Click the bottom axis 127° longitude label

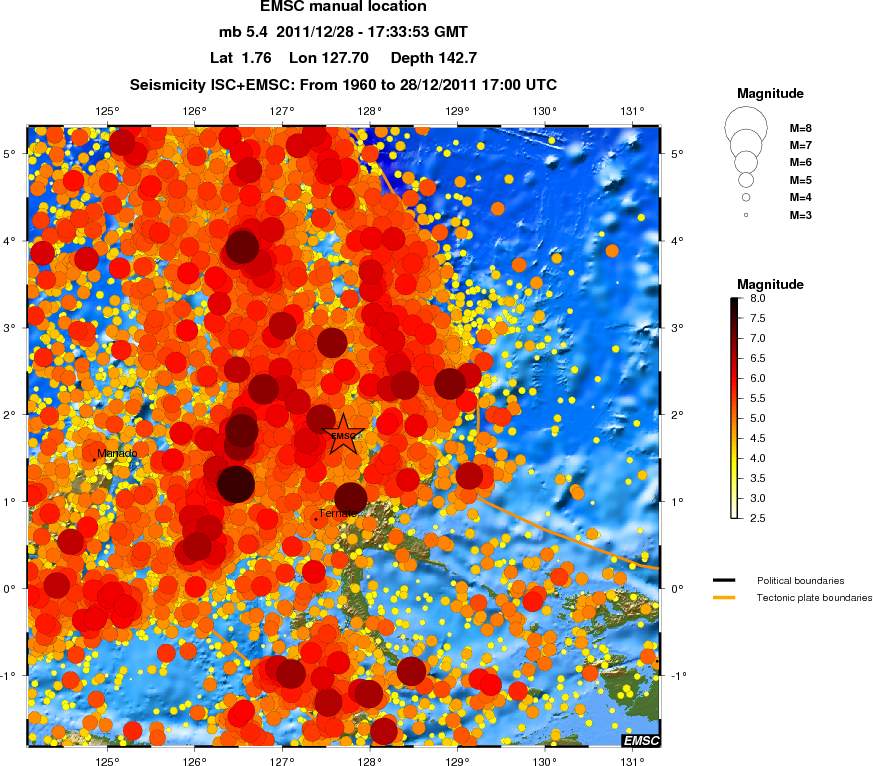(282, 761)
